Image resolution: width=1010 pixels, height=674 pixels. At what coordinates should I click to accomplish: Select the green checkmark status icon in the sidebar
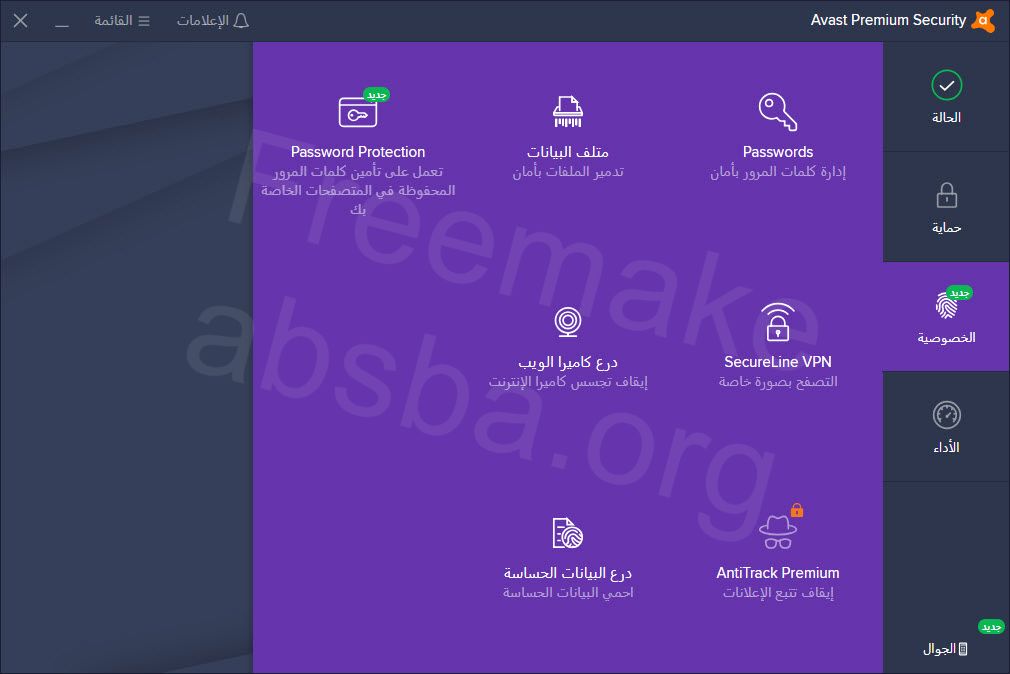946,85
